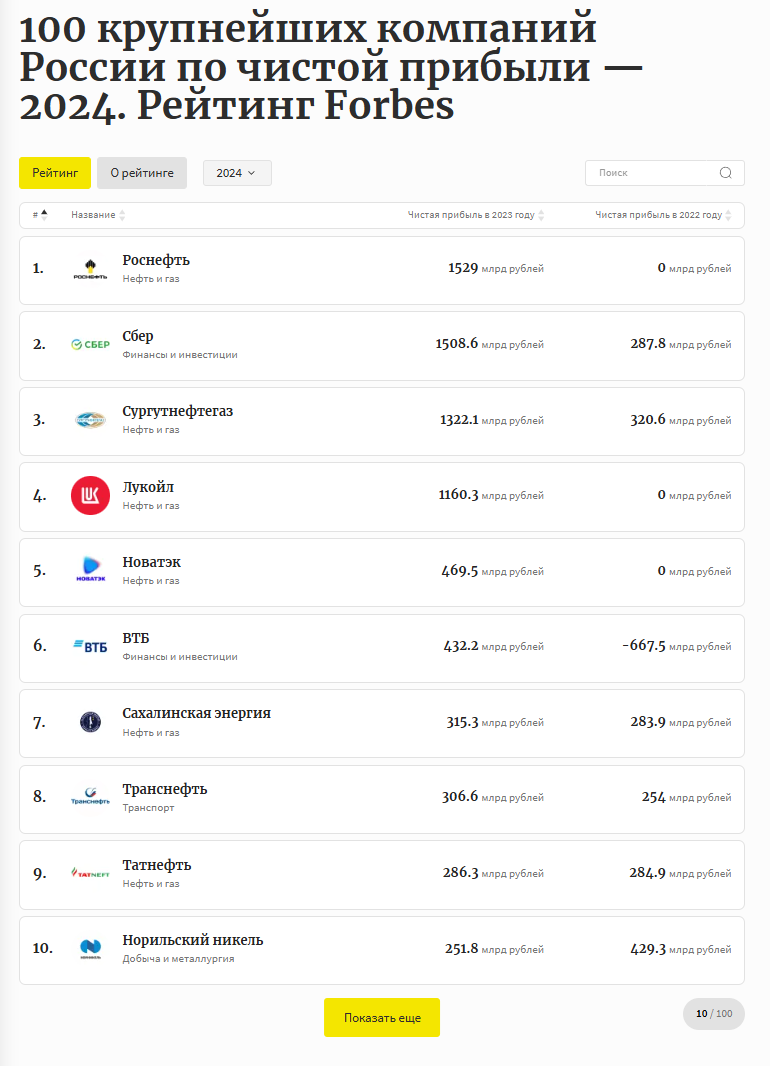770x1066 pixels.
Task: Click the Sber logo icon
Action: (90, 345)
